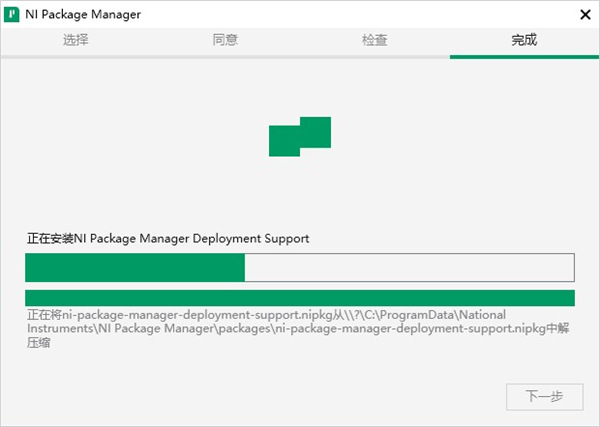Click the lower-left green square of loading animation
Screen dimensions: 600x427
[x=284, y=142]
